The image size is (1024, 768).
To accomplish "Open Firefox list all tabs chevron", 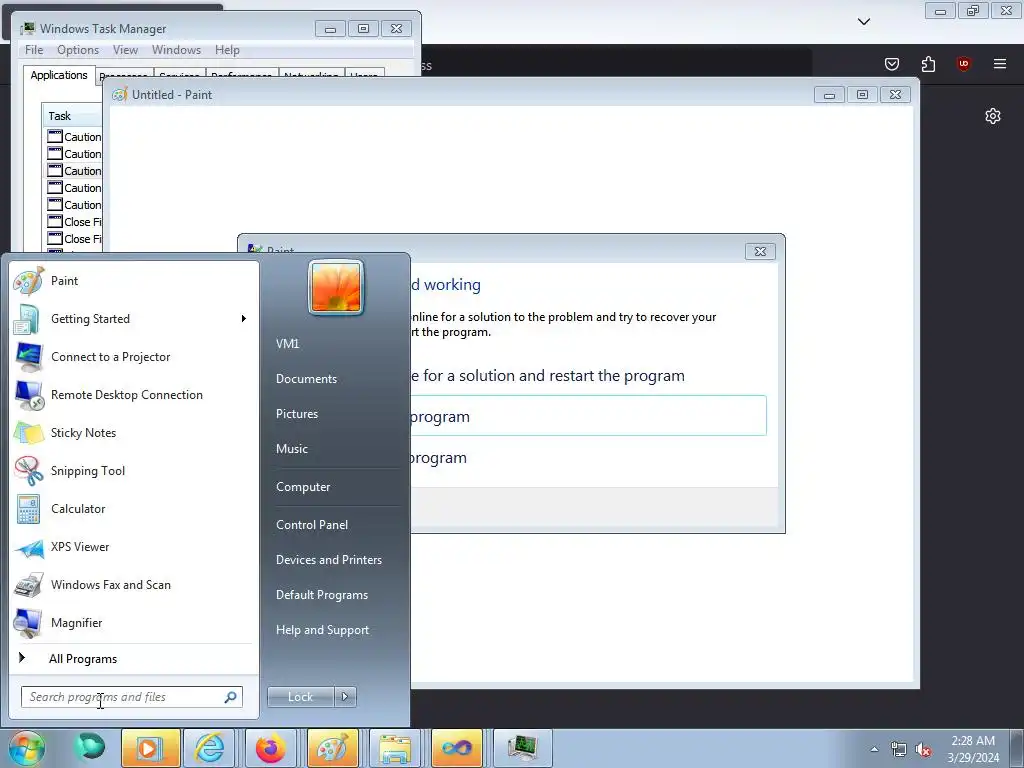I will click(864, 22).
